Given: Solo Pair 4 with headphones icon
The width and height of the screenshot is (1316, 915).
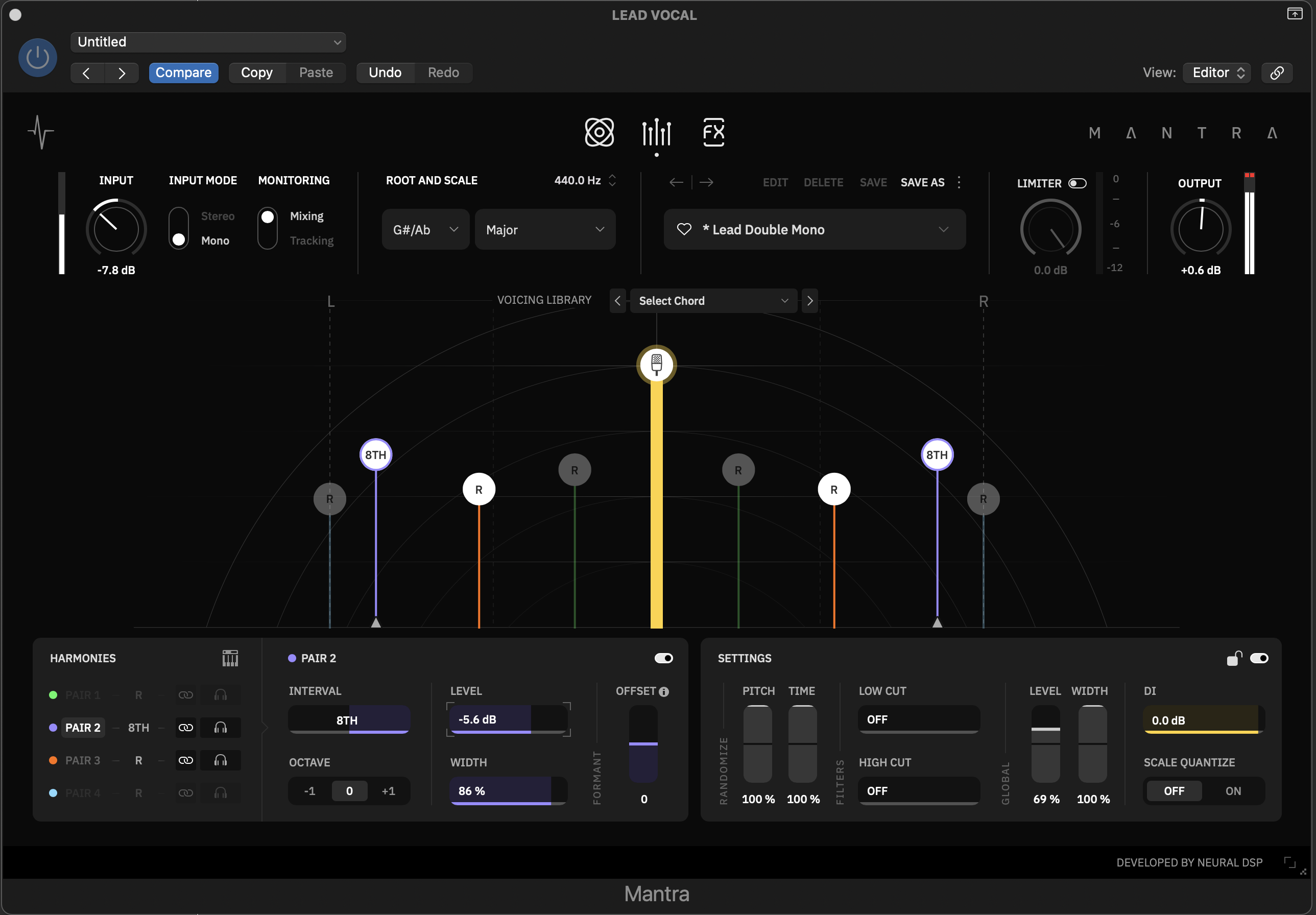Looking at the screenshot, I should tap(220, 793).
